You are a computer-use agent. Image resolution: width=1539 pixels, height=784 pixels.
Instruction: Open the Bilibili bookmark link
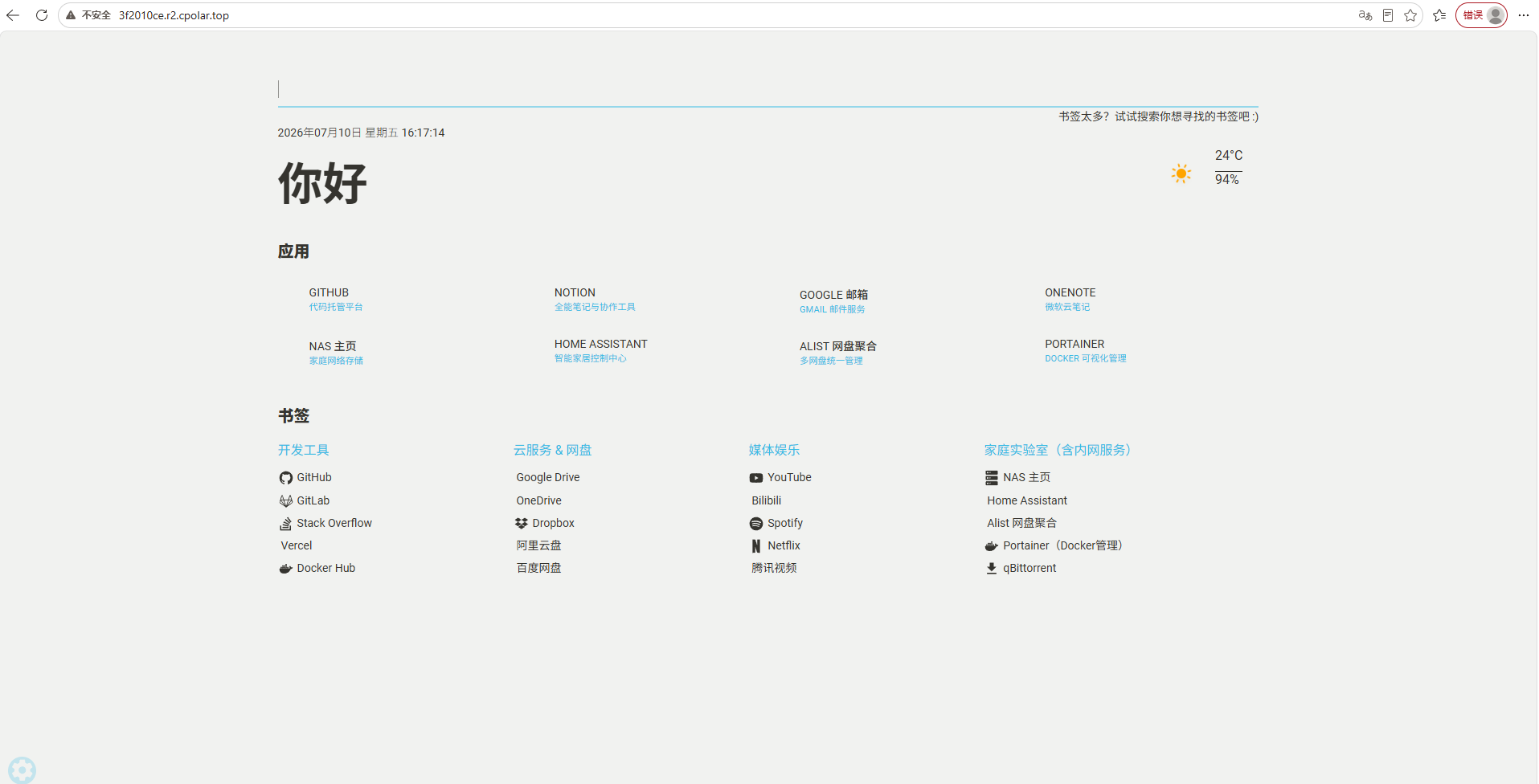(766, 500)
